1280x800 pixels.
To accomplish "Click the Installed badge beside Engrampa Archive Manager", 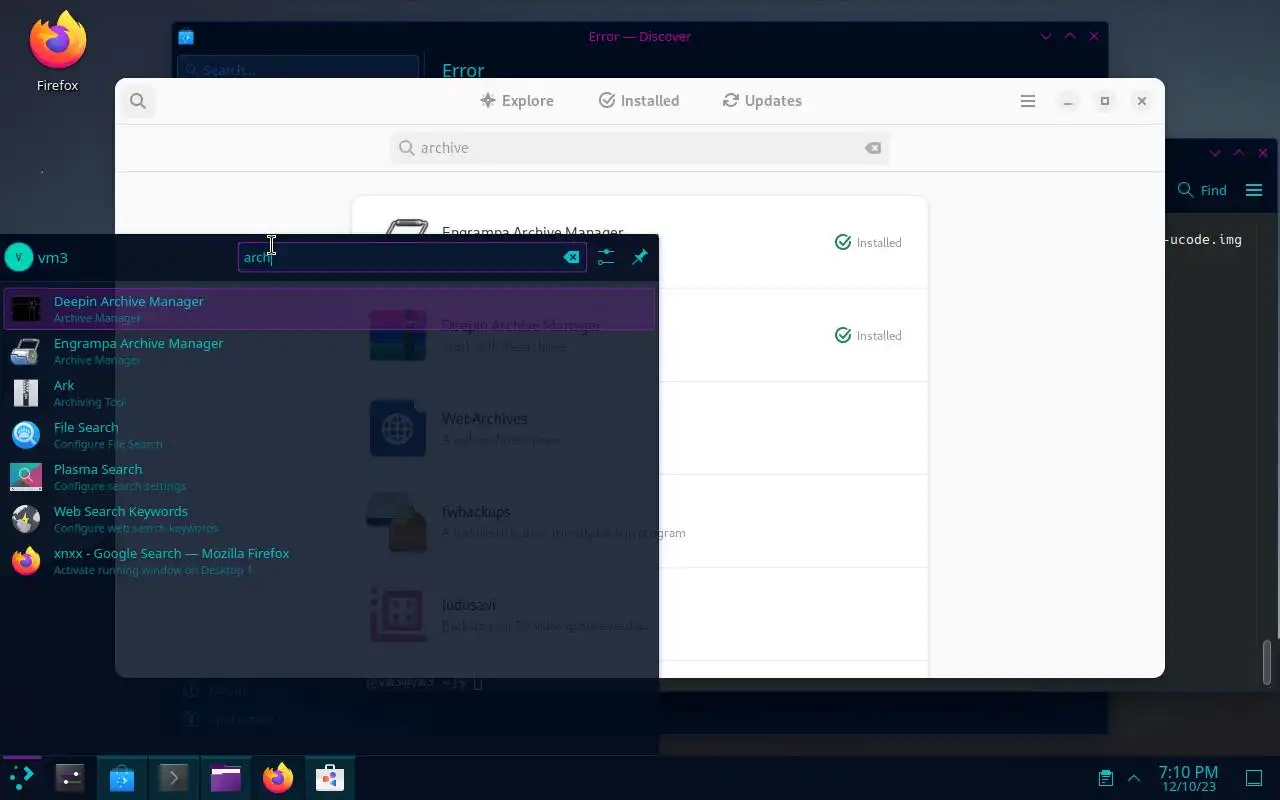I will [x=868, y=242].
